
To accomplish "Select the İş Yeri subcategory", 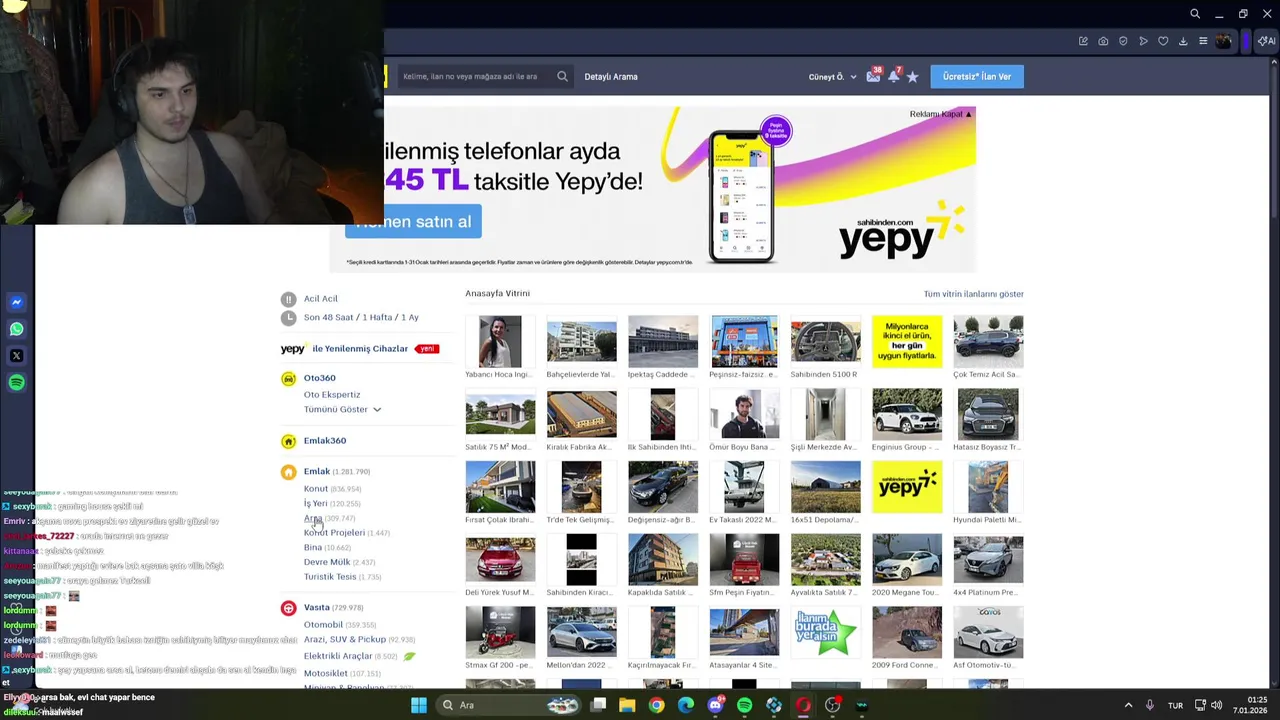I will coord(315,503).
